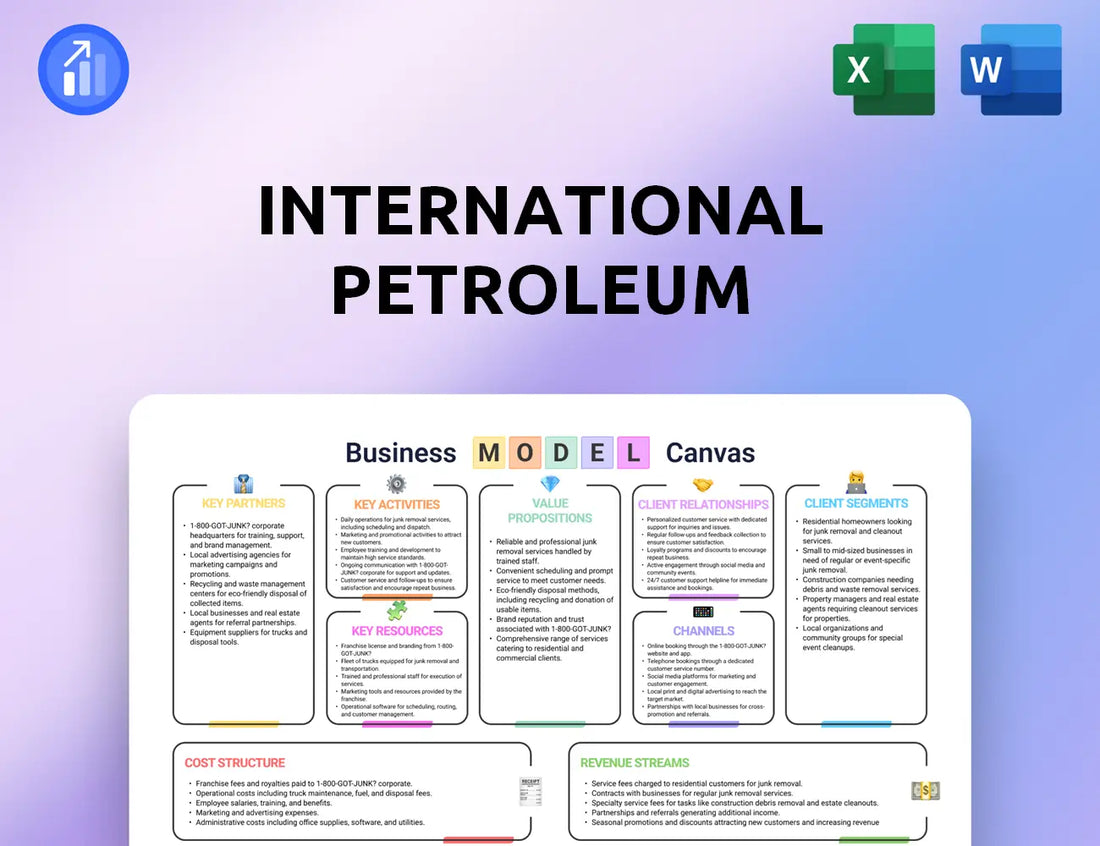
Task: Click the purple E letter tile
Action: [x=597, y=453]
